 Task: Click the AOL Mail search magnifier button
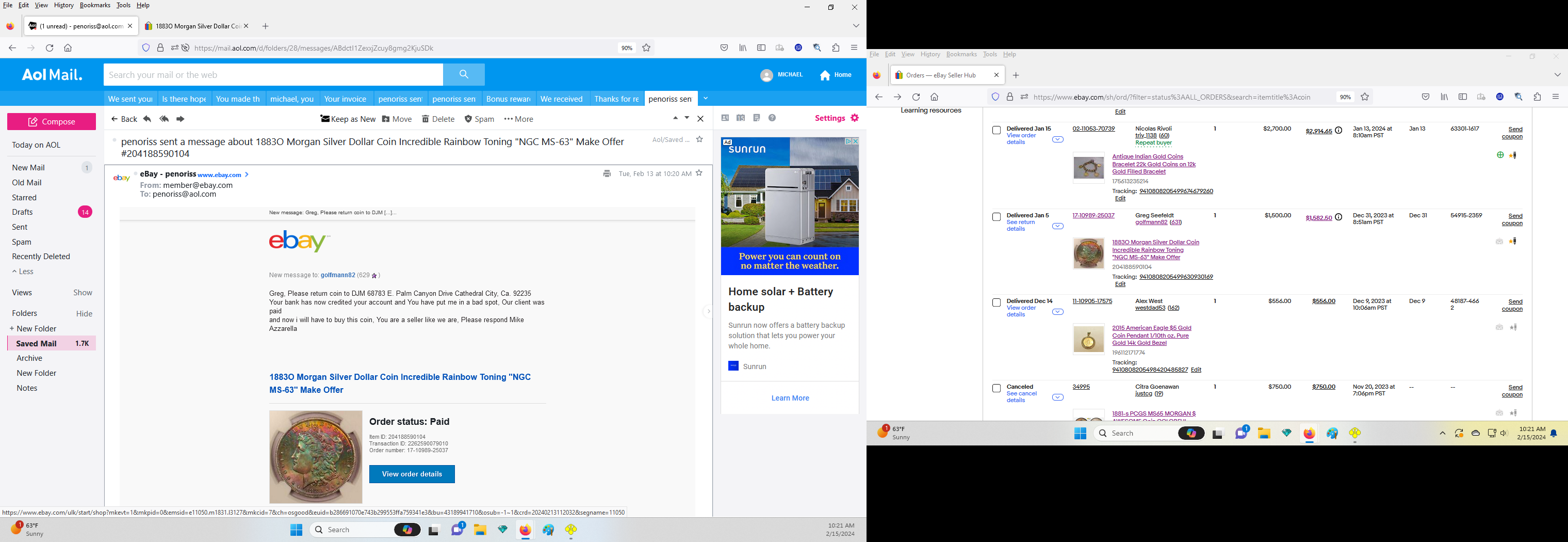[464, 74]
